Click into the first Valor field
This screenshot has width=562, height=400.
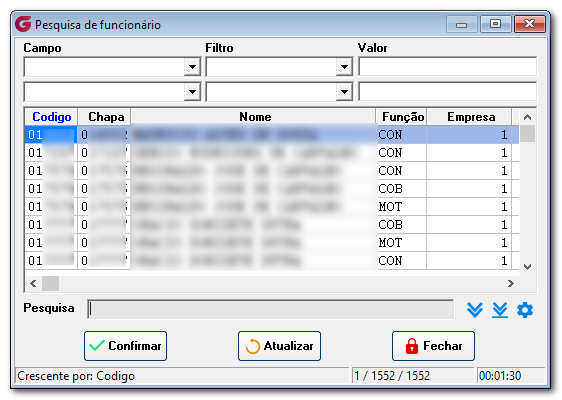pyautogui.click(x=447, y=67)
